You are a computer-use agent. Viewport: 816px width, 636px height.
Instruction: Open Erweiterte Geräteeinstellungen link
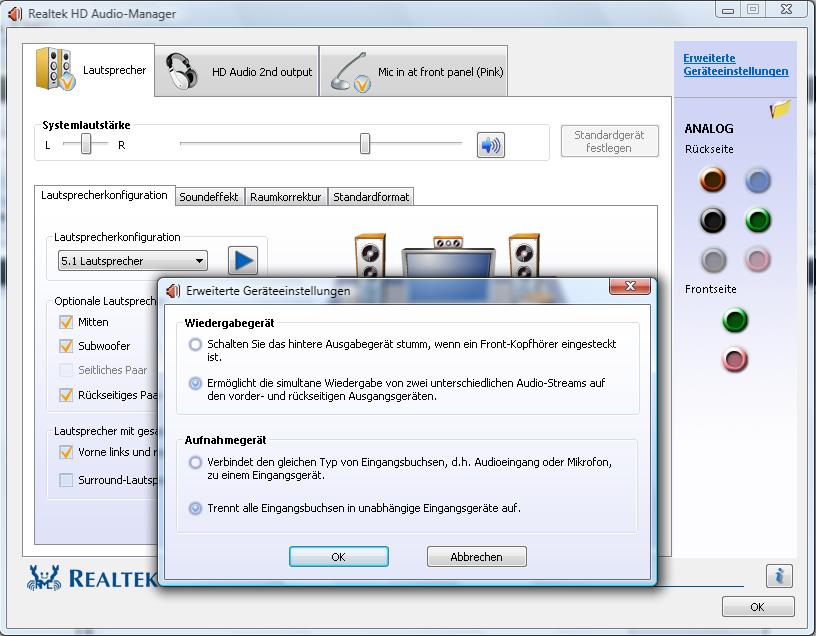point(735,65)
